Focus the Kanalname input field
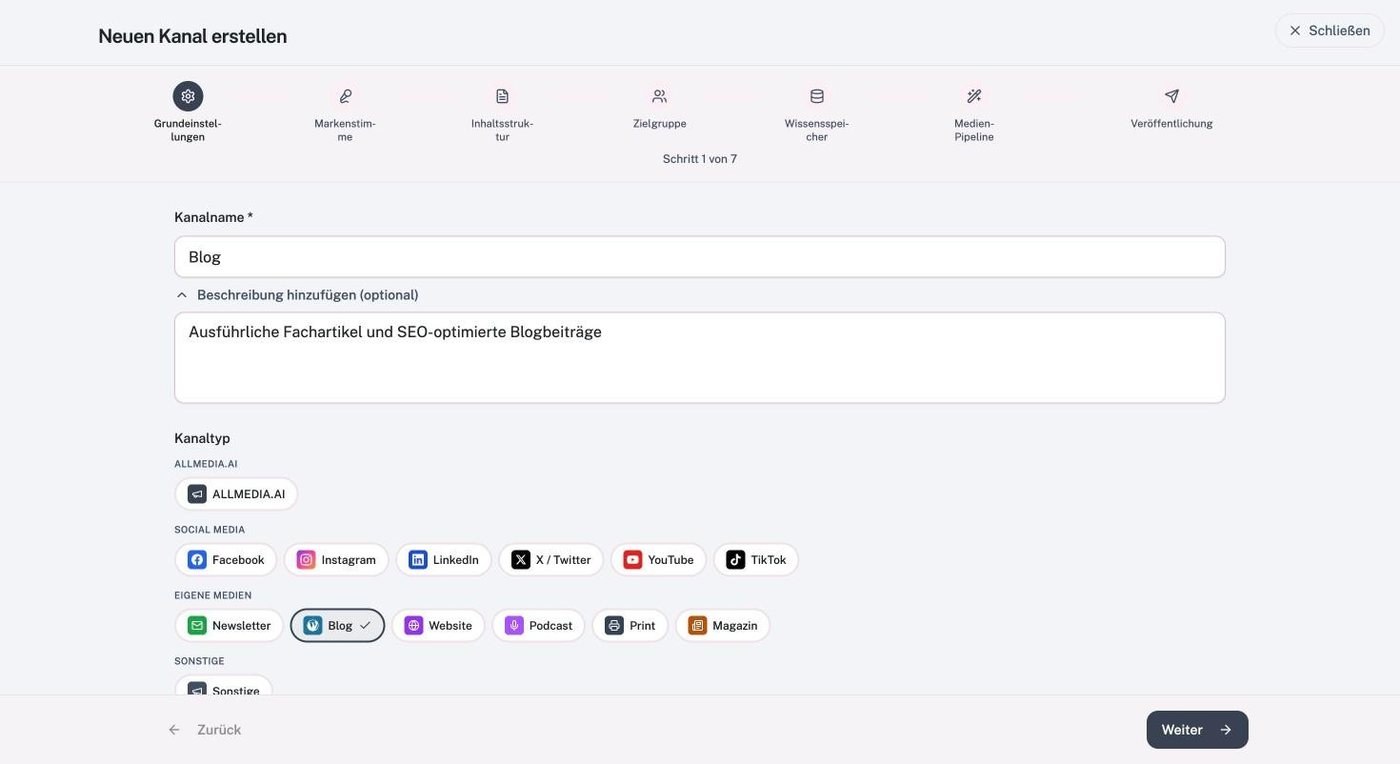The width and height of the screenshot is (1400, 764). 700,257
